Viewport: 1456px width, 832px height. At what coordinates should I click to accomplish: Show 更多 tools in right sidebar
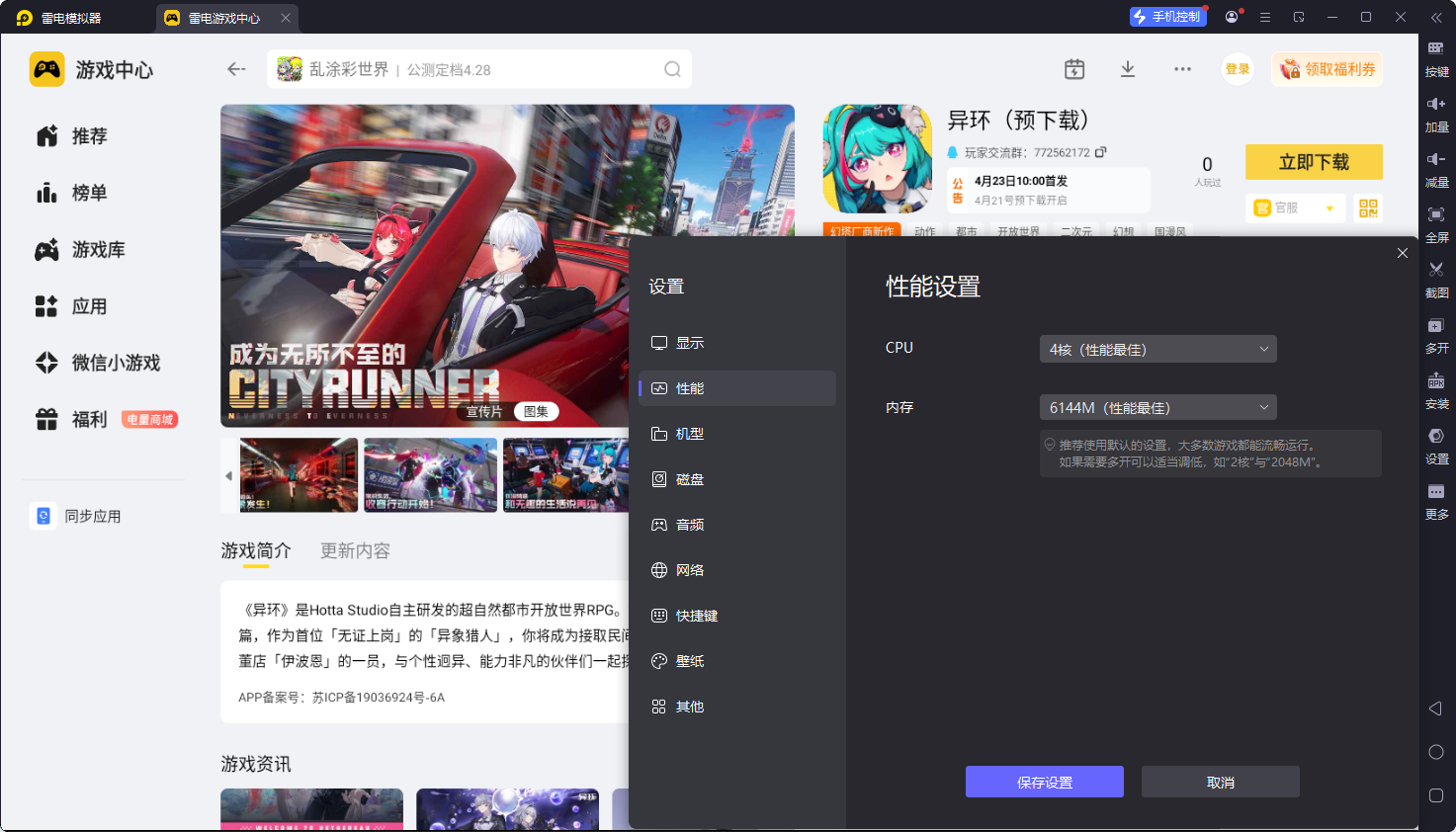pos(1436,501)
